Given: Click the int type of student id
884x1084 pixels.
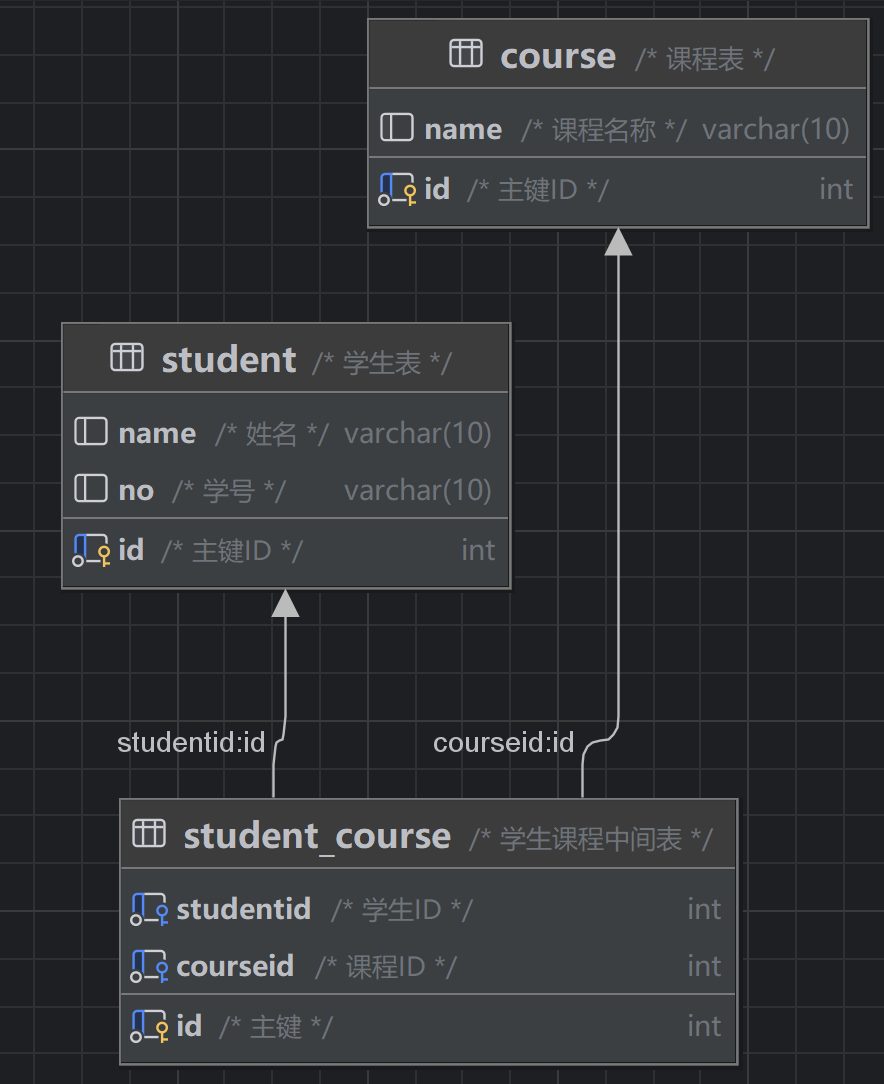Looking at the screenshot, I should 478,550.
